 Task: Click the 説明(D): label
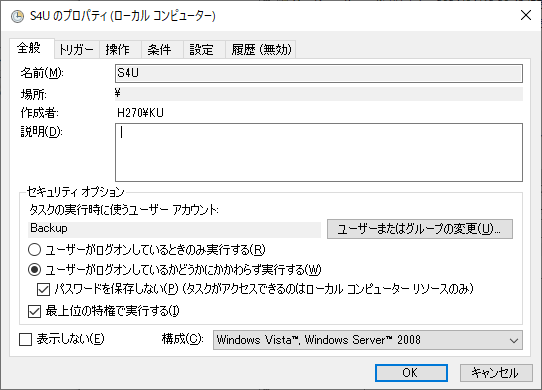(41, 132)
